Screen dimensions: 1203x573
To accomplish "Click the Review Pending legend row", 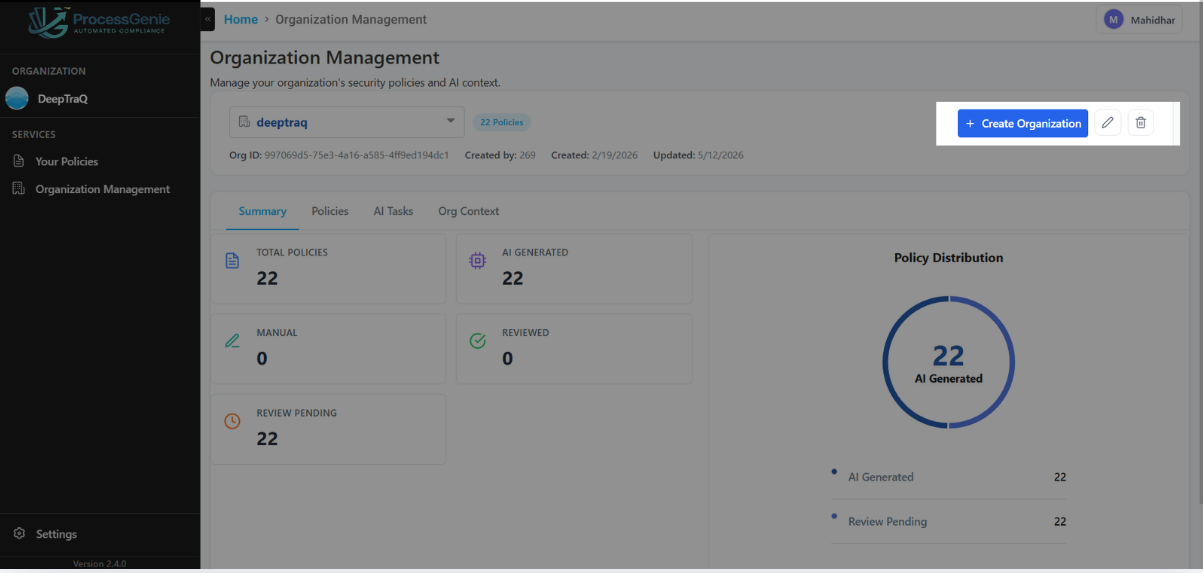I will [949, 521].
